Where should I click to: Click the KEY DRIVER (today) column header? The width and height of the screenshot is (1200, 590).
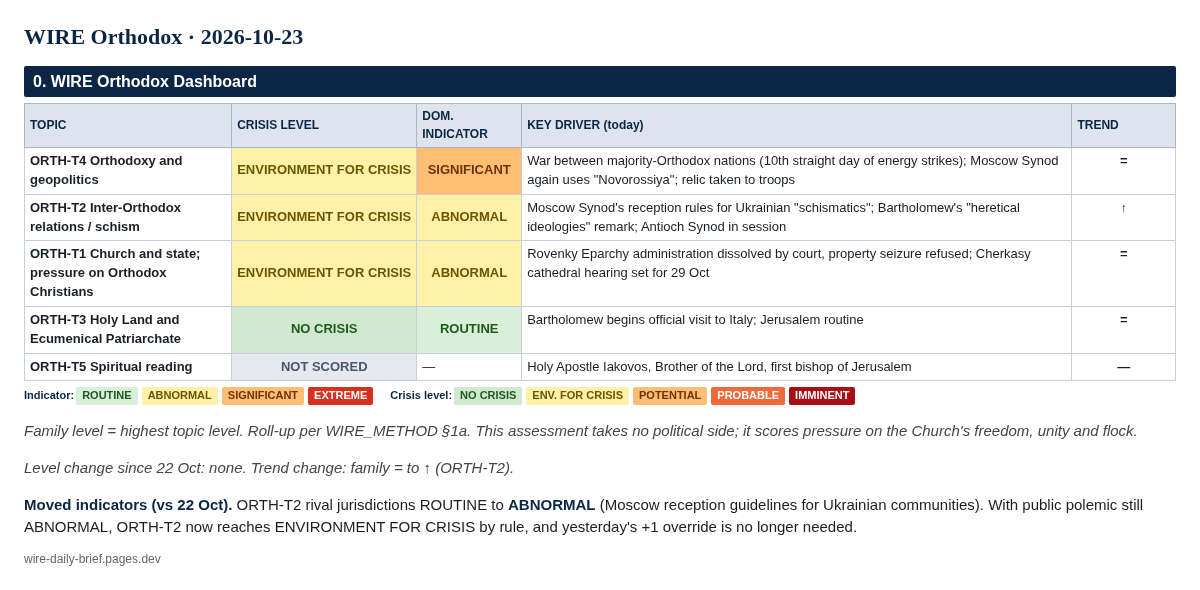[x=796, y=125]
